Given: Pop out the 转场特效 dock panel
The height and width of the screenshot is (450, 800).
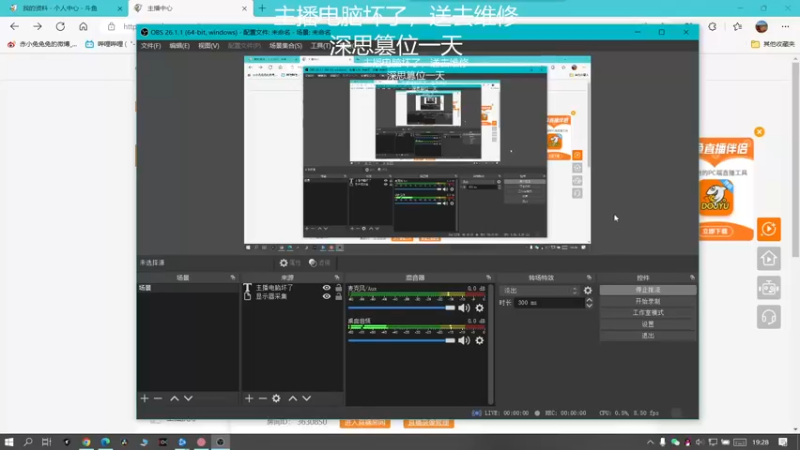Looking at the screenshot, I should tap(589, 278).
